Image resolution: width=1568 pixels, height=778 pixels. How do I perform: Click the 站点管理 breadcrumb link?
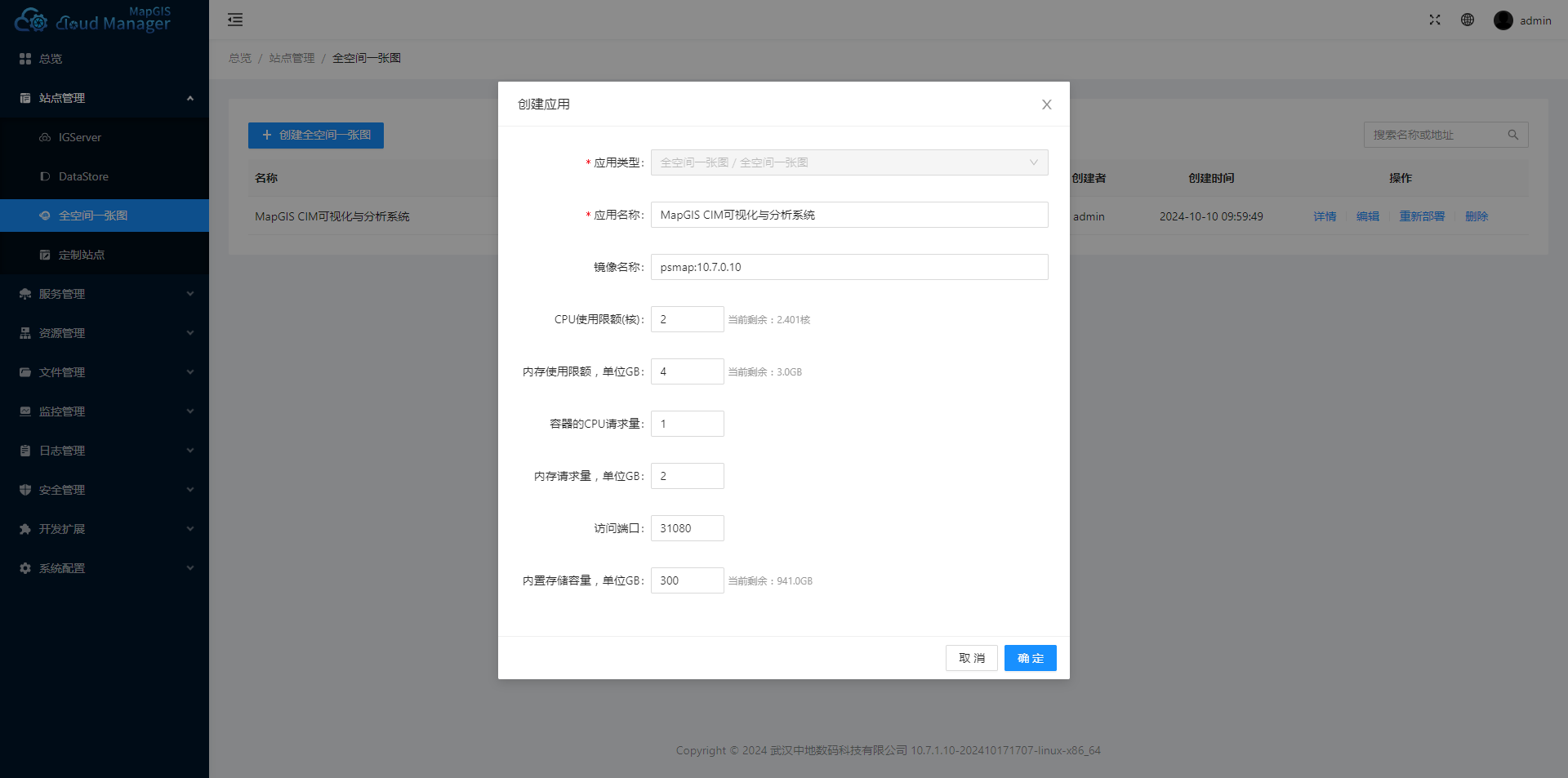pyautogui.click(x=292, y=58)
